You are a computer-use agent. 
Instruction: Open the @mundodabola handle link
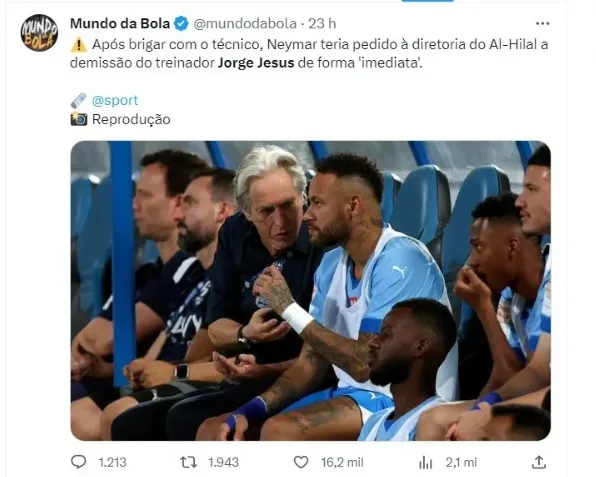pos(245,24)
